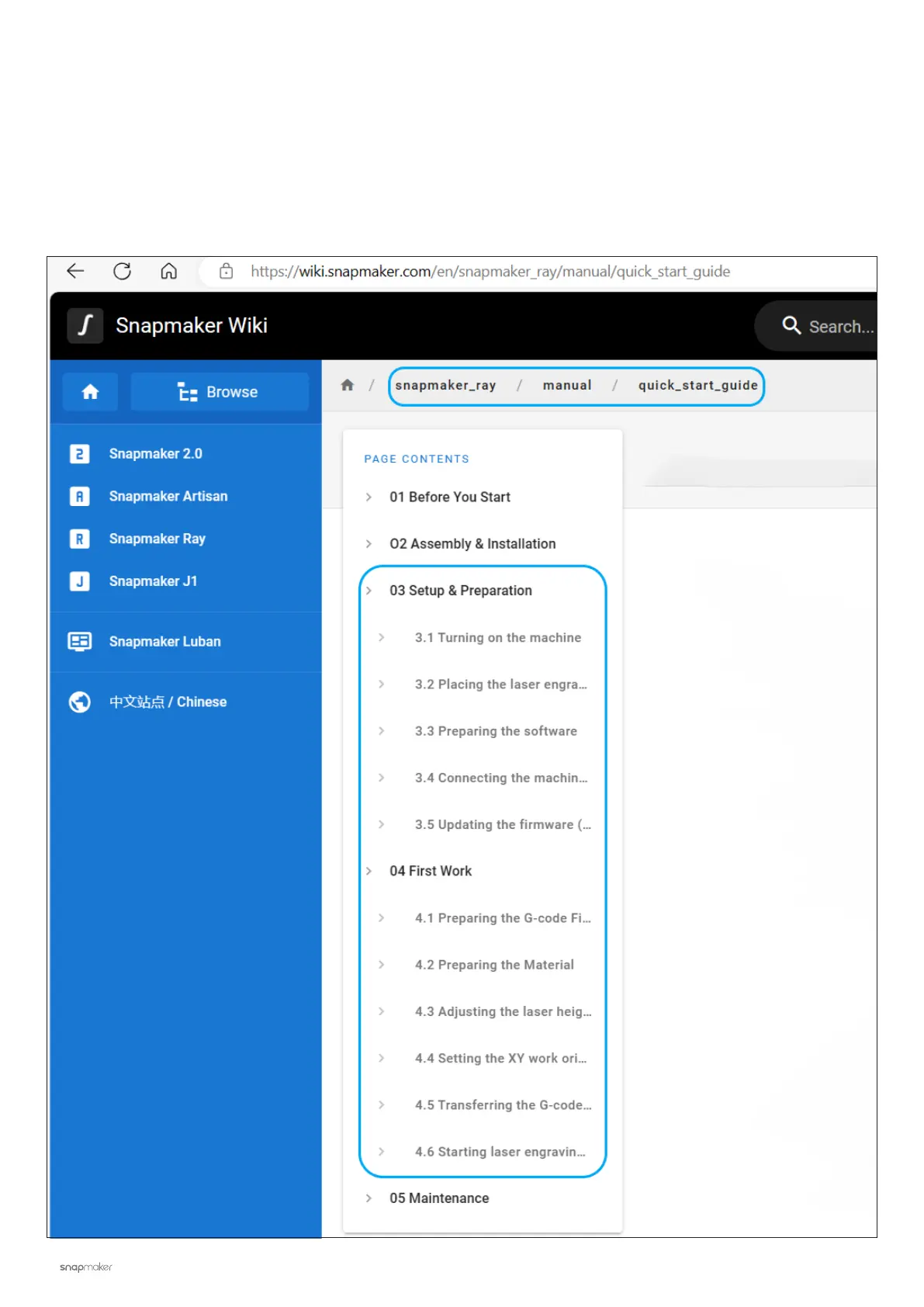Expand chevron beside 05 Maintenance
This screenshot has width=924, height=1307.
[369, 1198]
